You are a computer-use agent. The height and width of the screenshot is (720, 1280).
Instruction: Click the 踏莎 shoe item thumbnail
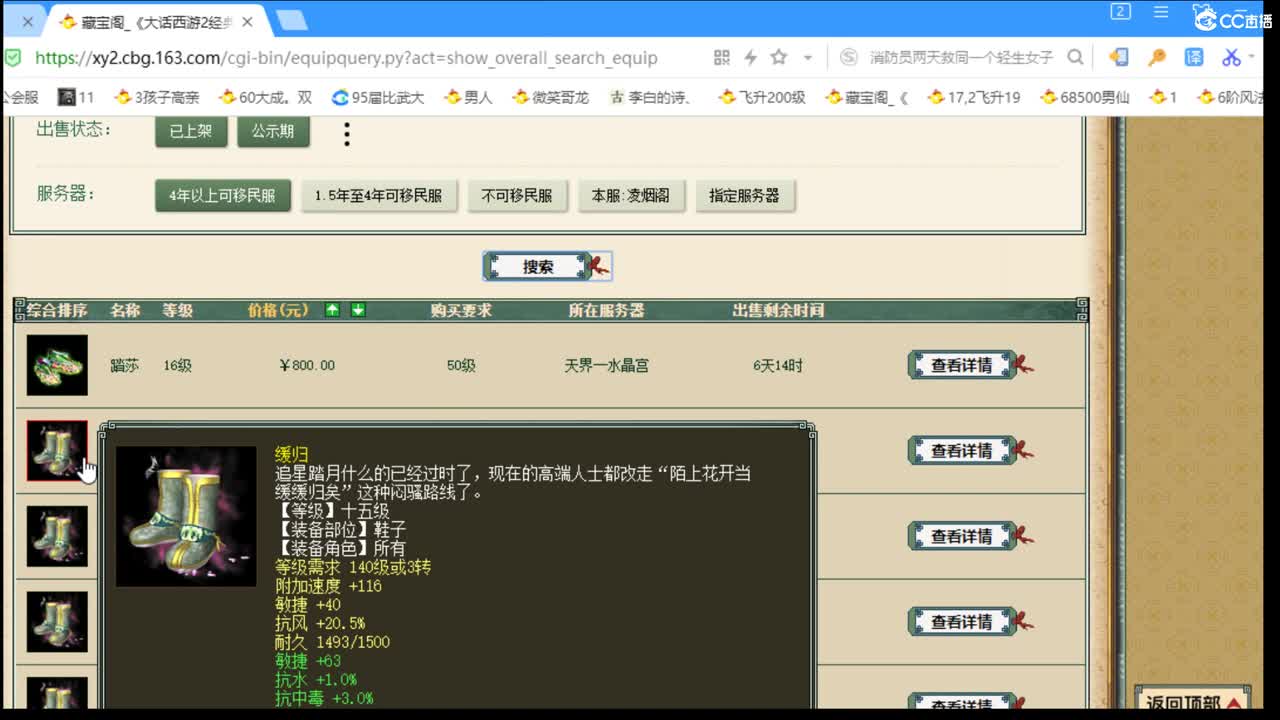click(57, 365)
